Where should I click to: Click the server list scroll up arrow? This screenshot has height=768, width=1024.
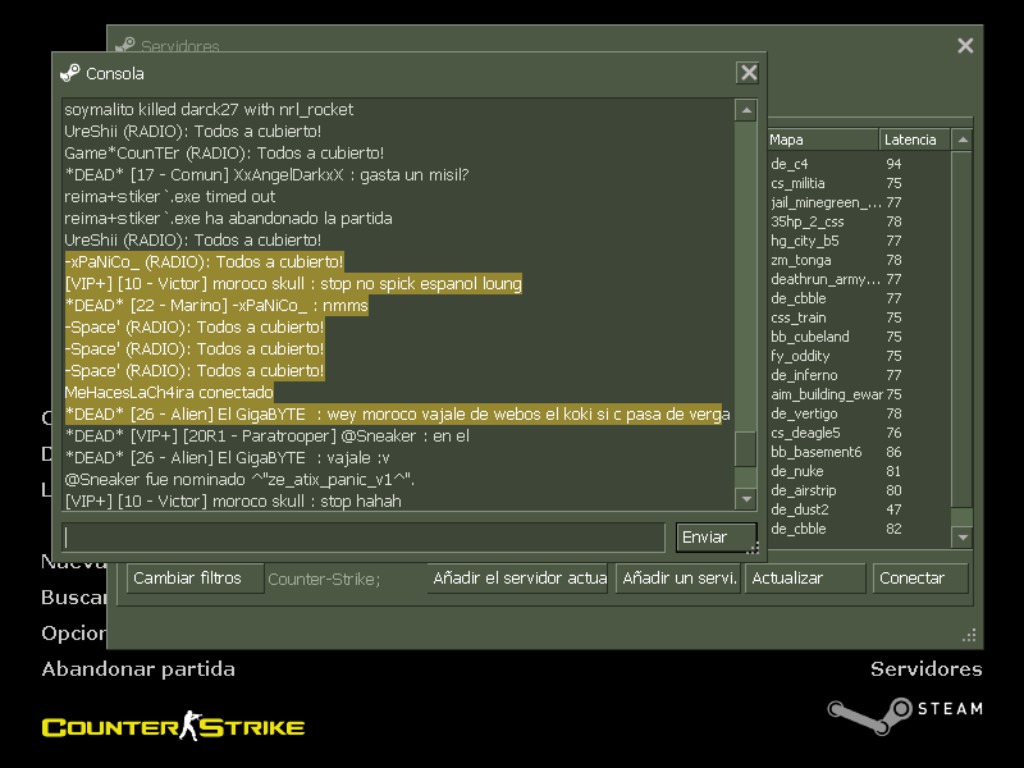[962, 140]
